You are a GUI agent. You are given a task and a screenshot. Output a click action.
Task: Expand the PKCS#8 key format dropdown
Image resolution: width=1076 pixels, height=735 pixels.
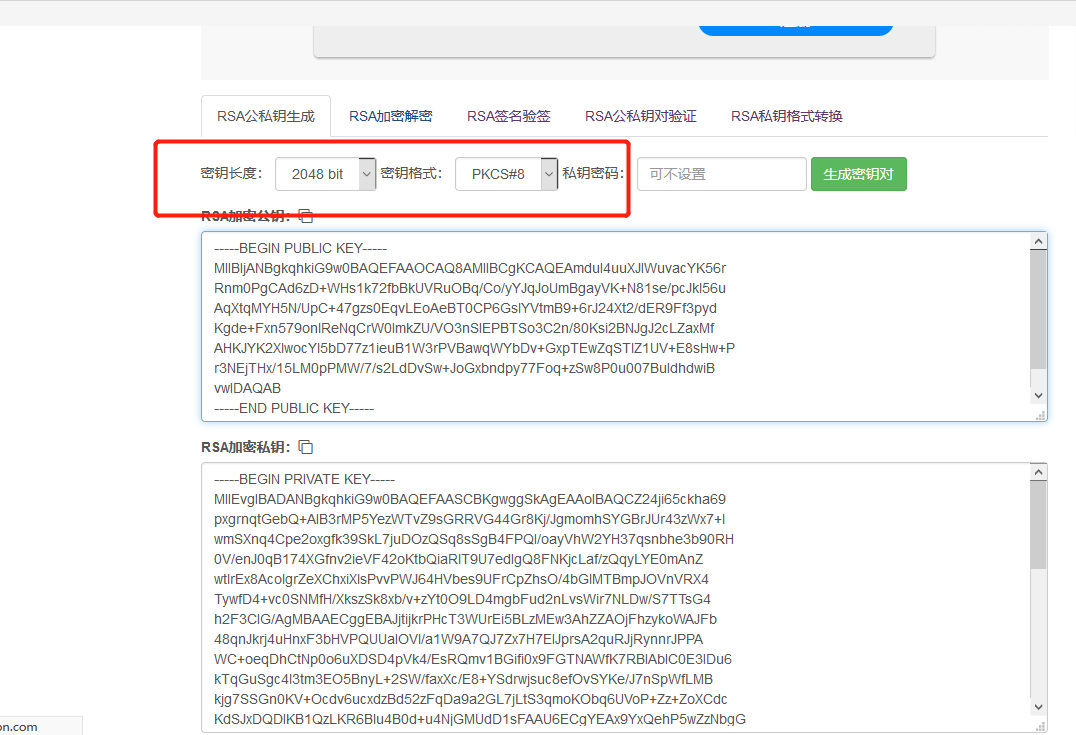click(x=506, y=174)
